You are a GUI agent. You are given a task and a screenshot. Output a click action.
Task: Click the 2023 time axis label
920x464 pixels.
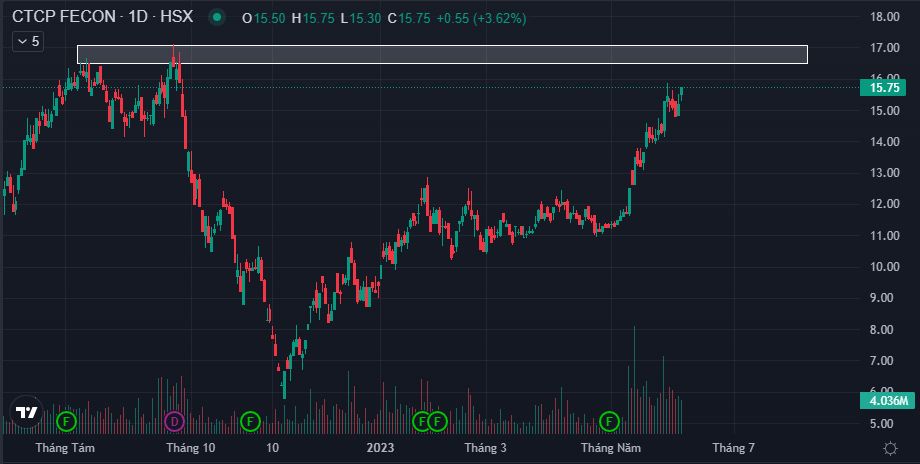(380, 448)
